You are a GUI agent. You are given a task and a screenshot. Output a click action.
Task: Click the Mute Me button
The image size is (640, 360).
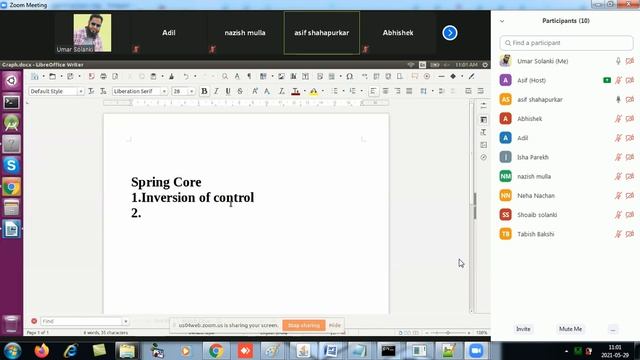click(x=571, y=329)
